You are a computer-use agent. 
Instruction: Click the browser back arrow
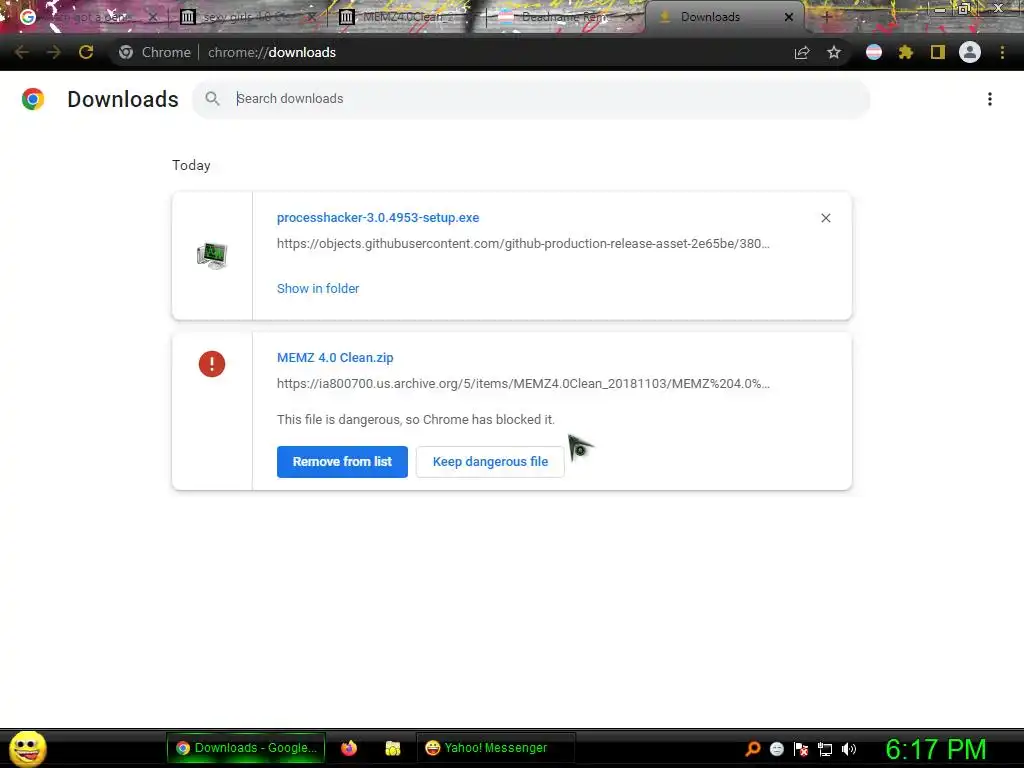(x=22, y=52)
